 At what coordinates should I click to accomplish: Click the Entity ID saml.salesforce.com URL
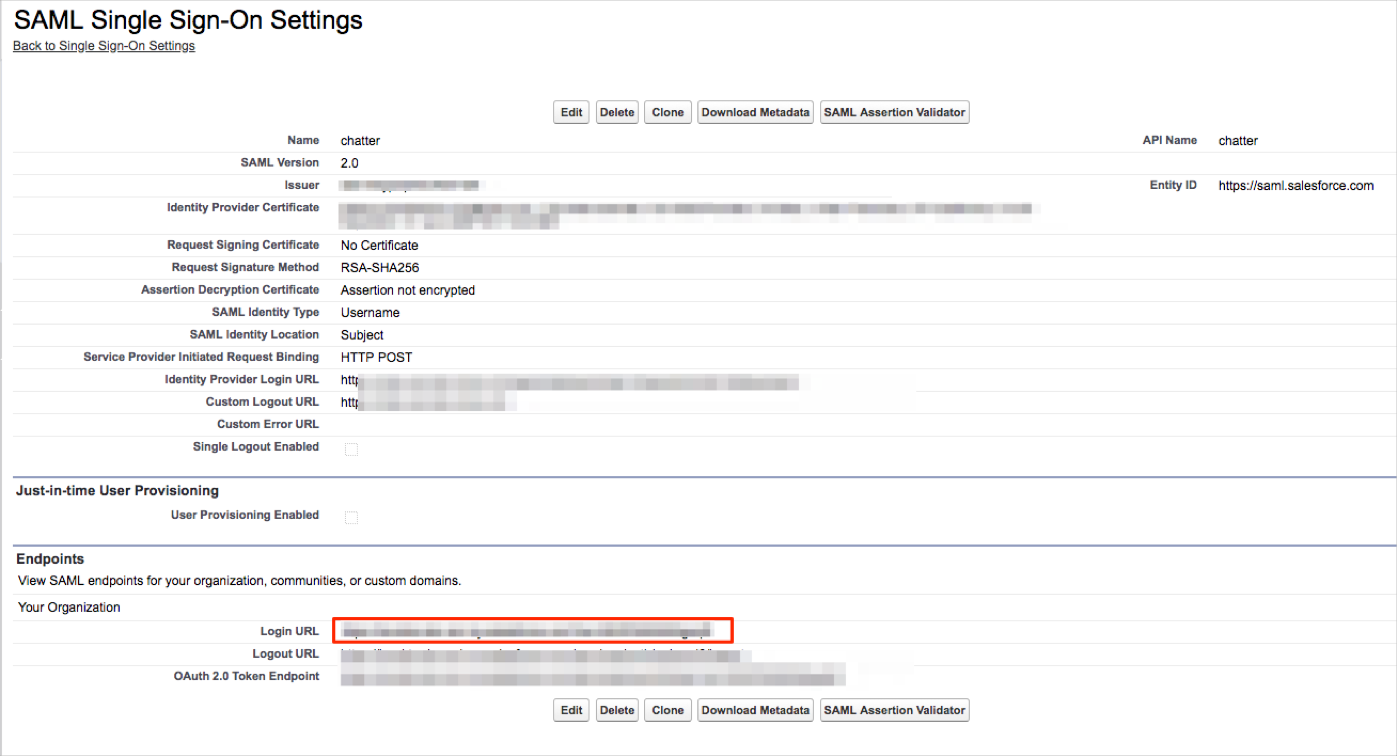(1295, 186)
